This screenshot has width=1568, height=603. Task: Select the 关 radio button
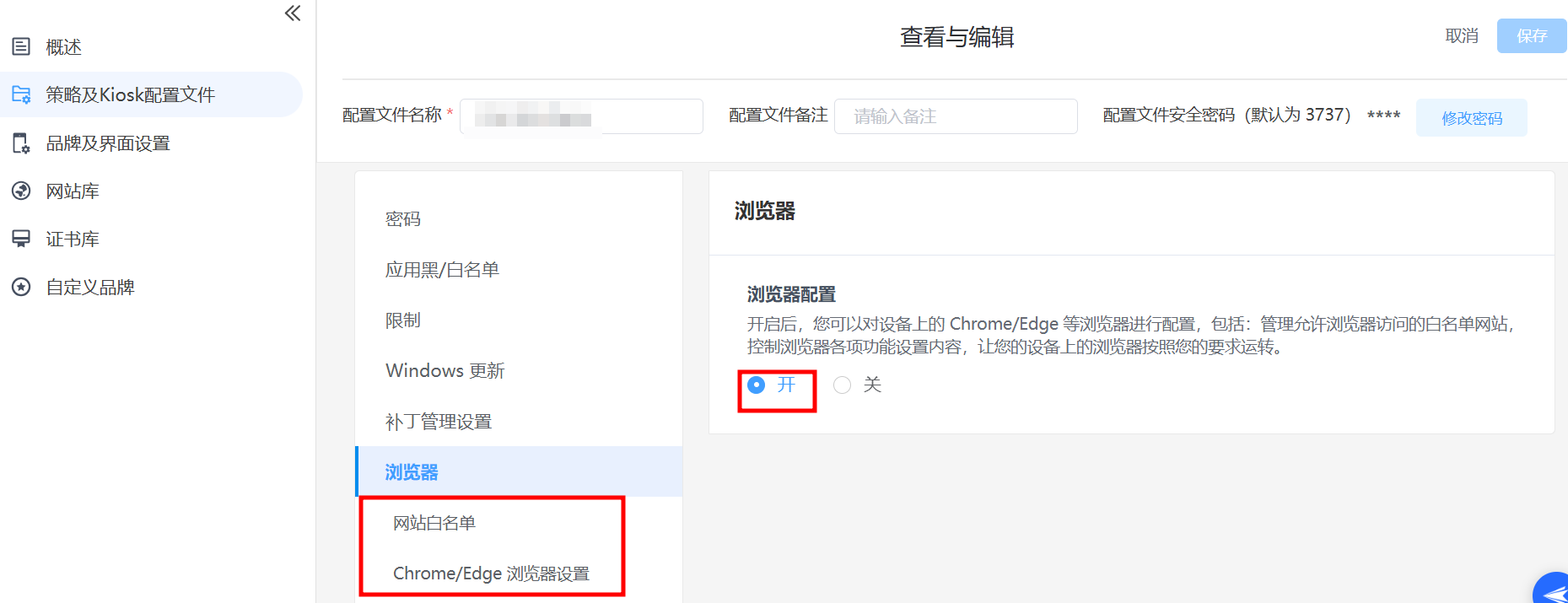click(x=842, y=385)
